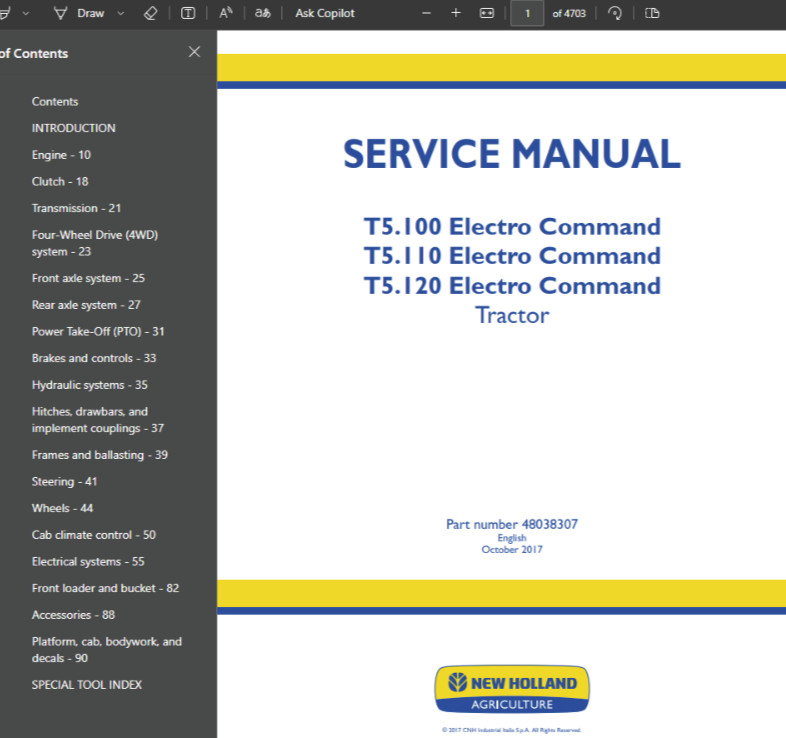Open the INTRODUCTION section
Screen dimensions: 786x738
(74, 128)
